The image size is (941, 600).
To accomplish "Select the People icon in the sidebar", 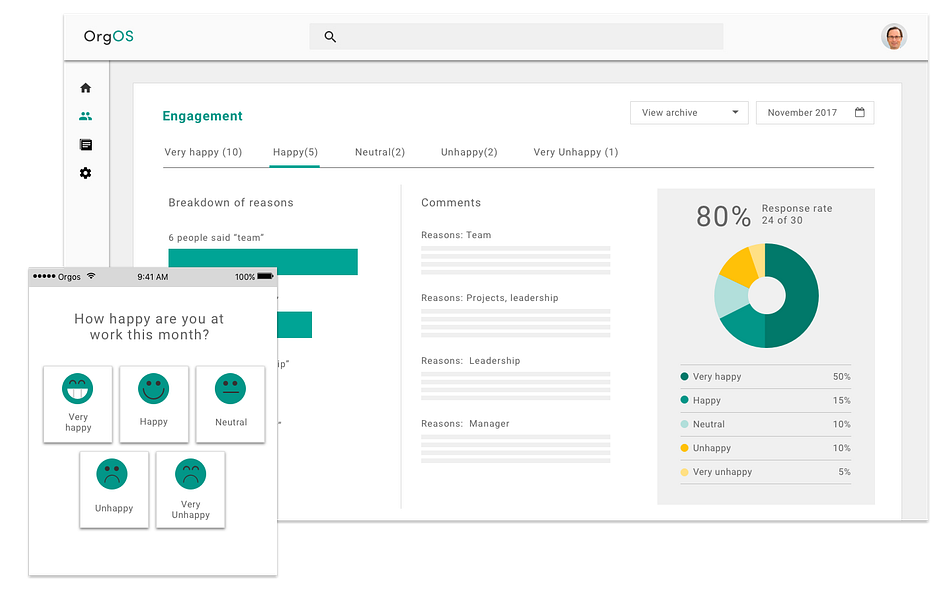I will coord(86,116).
